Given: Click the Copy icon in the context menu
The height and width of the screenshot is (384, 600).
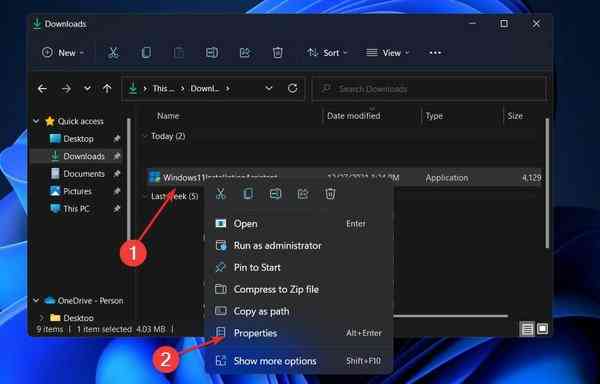Looking at the screenshot, I should click(248, 194).
